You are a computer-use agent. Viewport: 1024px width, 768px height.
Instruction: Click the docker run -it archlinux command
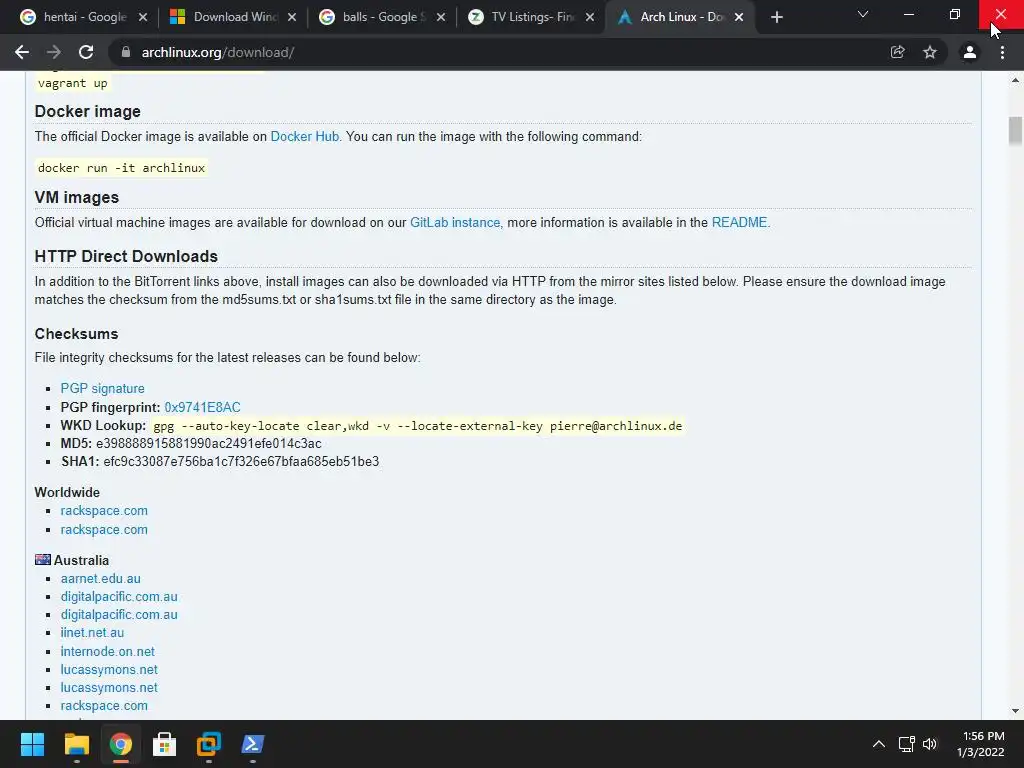[121, 168]
